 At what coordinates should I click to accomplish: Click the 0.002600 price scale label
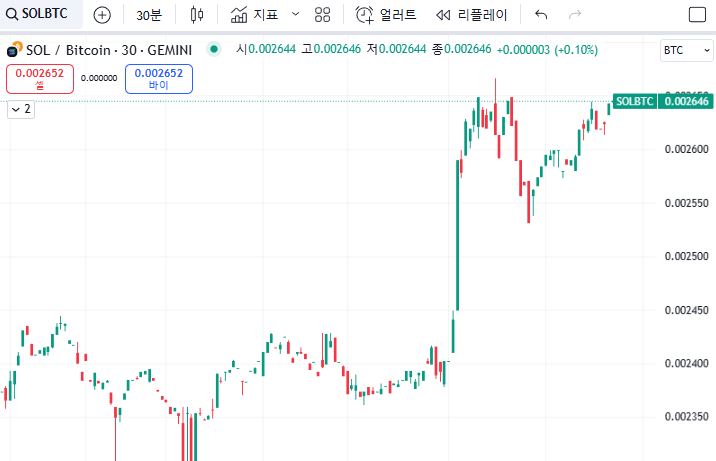click(x=686, y=149)
